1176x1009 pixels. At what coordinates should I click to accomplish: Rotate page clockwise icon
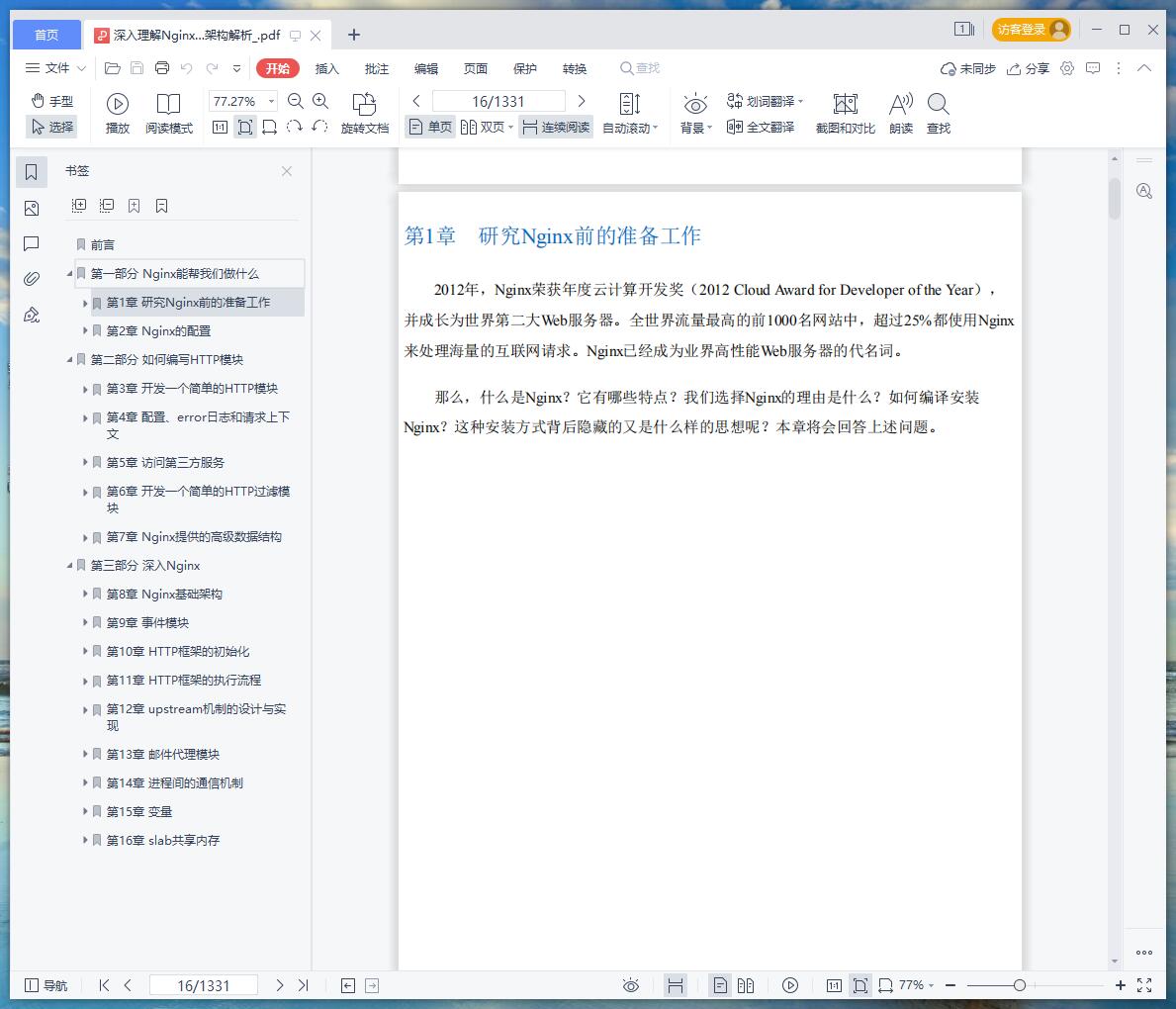pos(295,127)
